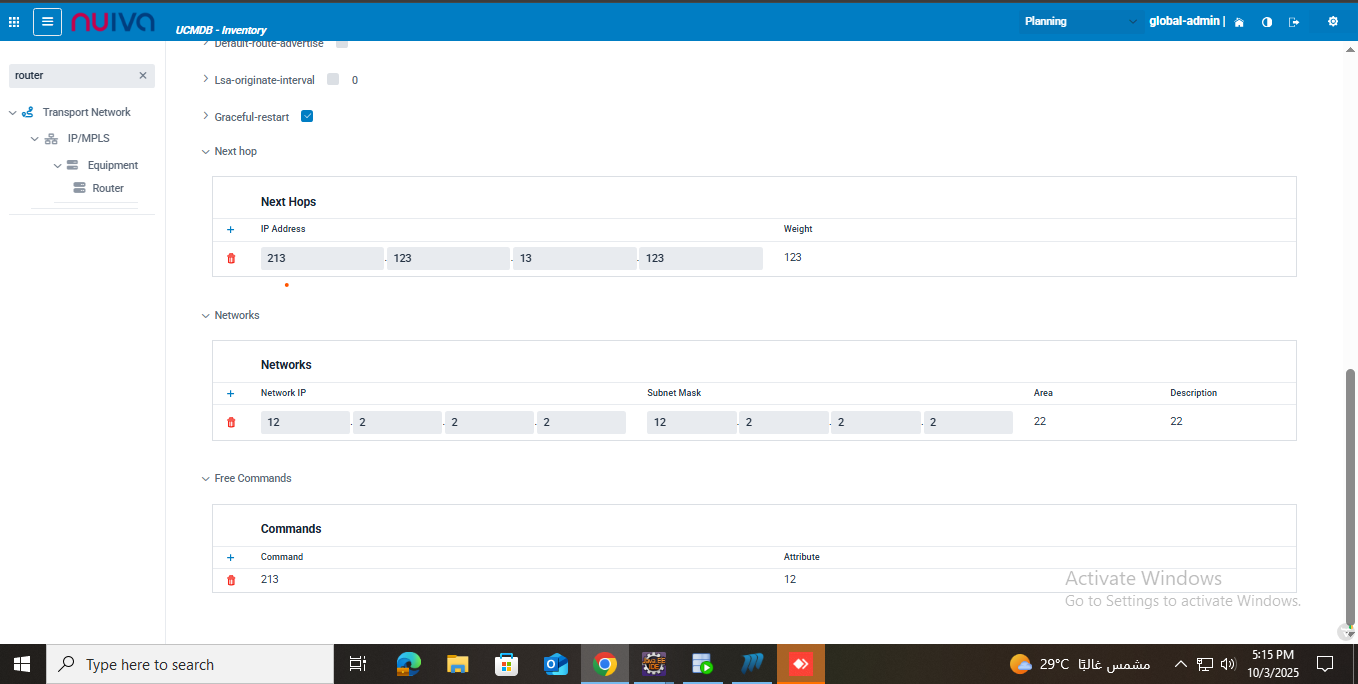This screenshot has width=1358, height=684.
Task: Open the apps grid icon
Action: pos(14,21)
